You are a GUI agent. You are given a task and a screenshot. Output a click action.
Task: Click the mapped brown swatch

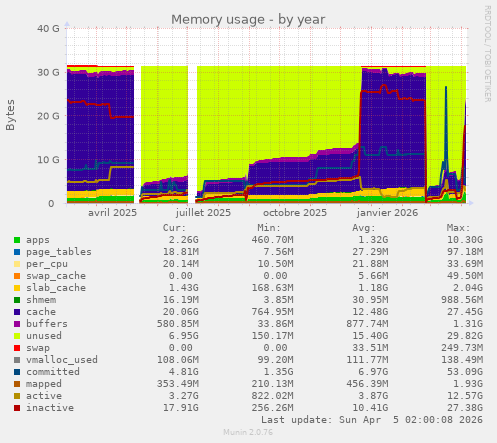pos(17,384)
